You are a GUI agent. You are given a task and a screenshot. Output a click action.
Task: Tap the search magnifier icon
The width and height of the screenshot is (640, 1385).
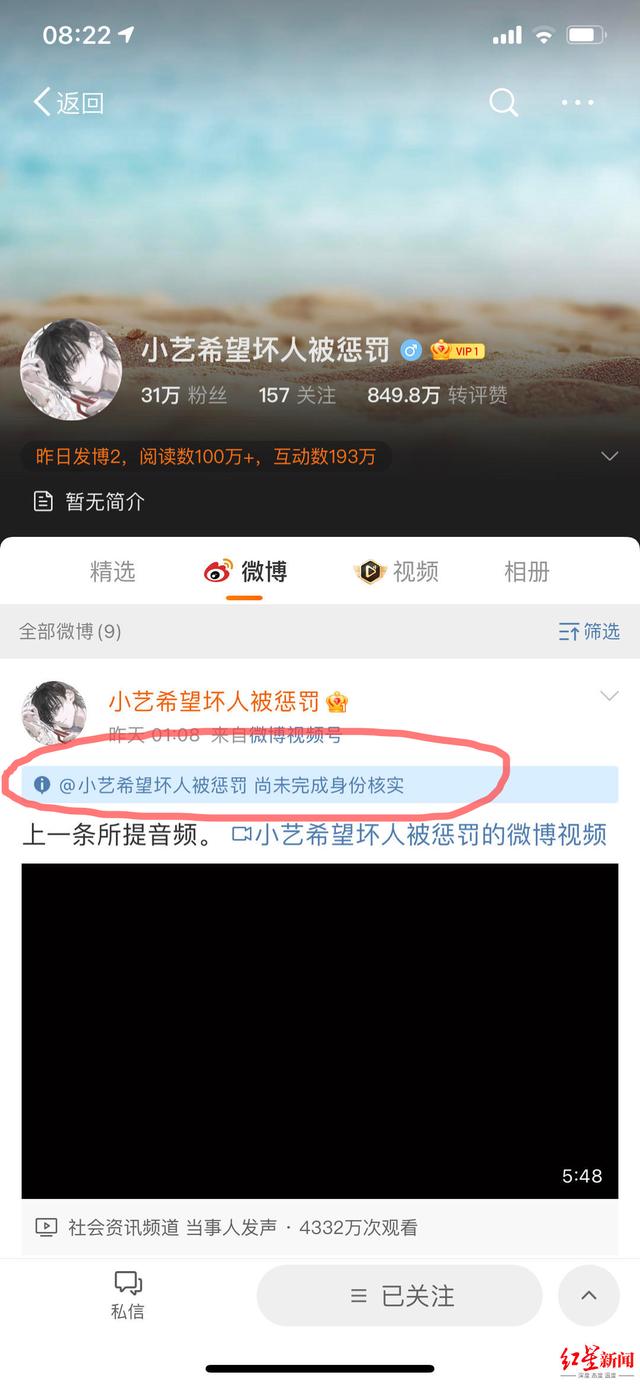click(x=503, y=102)
